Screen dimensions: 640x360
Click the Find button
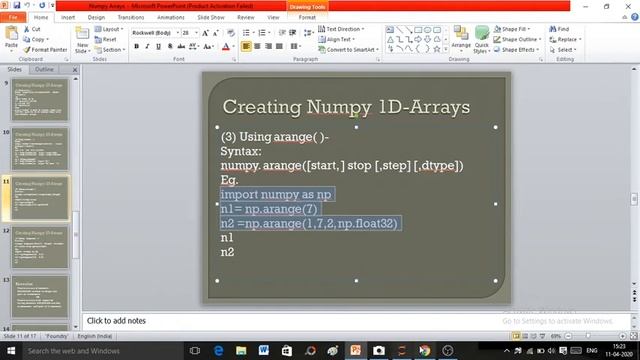click(559, 29)
